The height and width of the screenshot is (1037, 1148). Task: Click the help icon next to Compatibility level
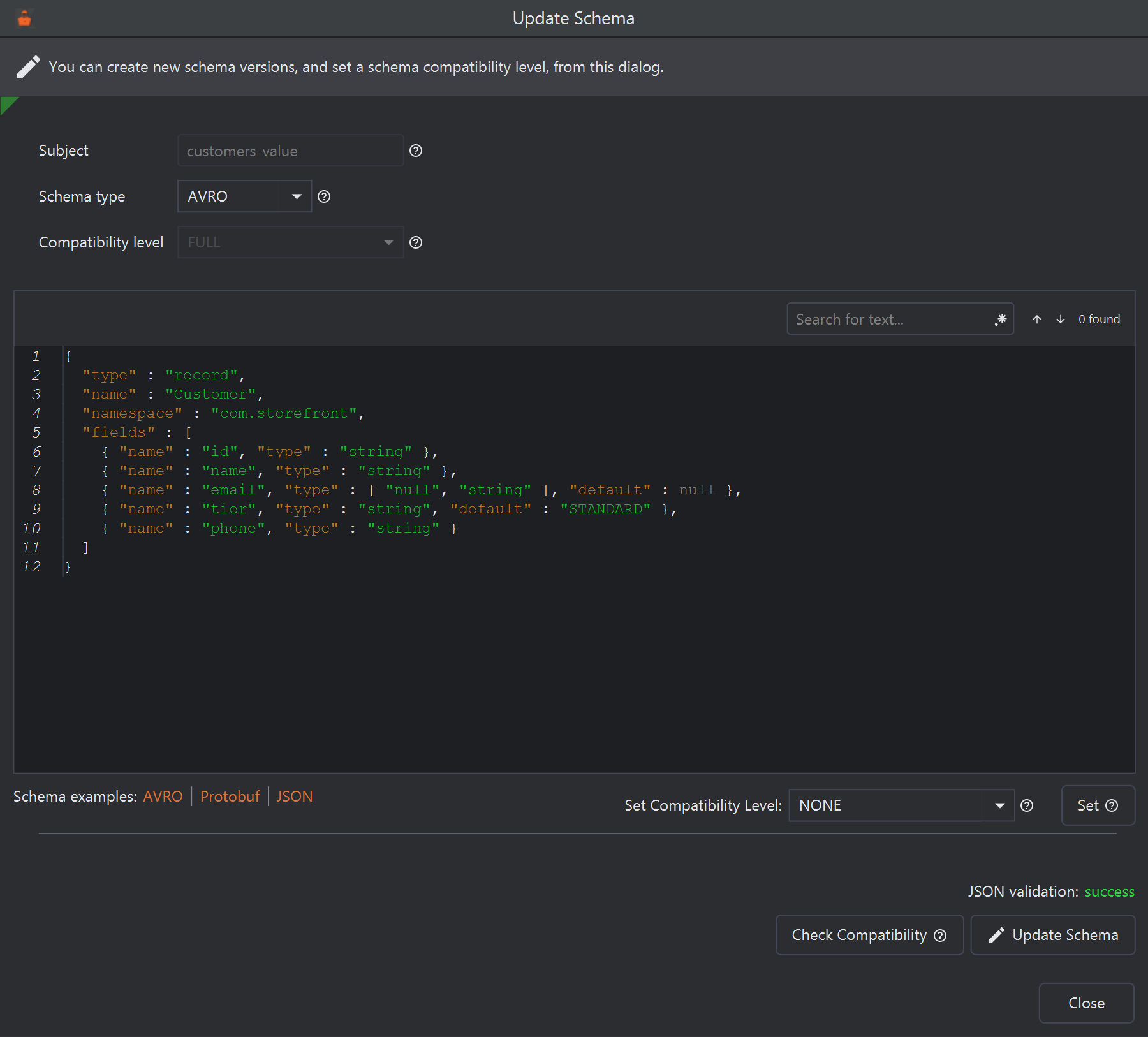[416, 242]
